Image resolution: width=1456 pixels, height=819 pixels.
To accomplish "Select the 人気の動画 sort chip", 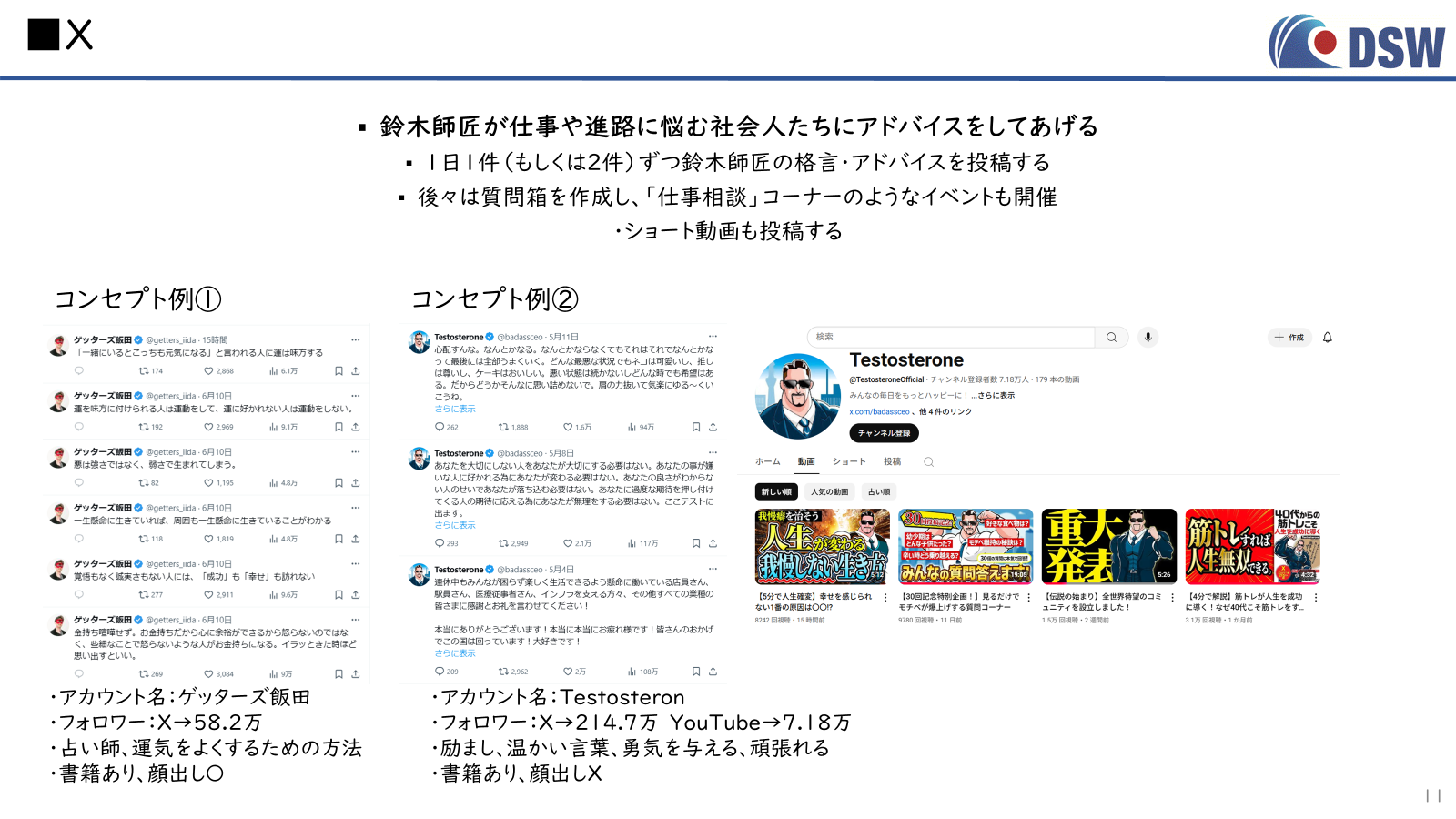I will (829, 492).
